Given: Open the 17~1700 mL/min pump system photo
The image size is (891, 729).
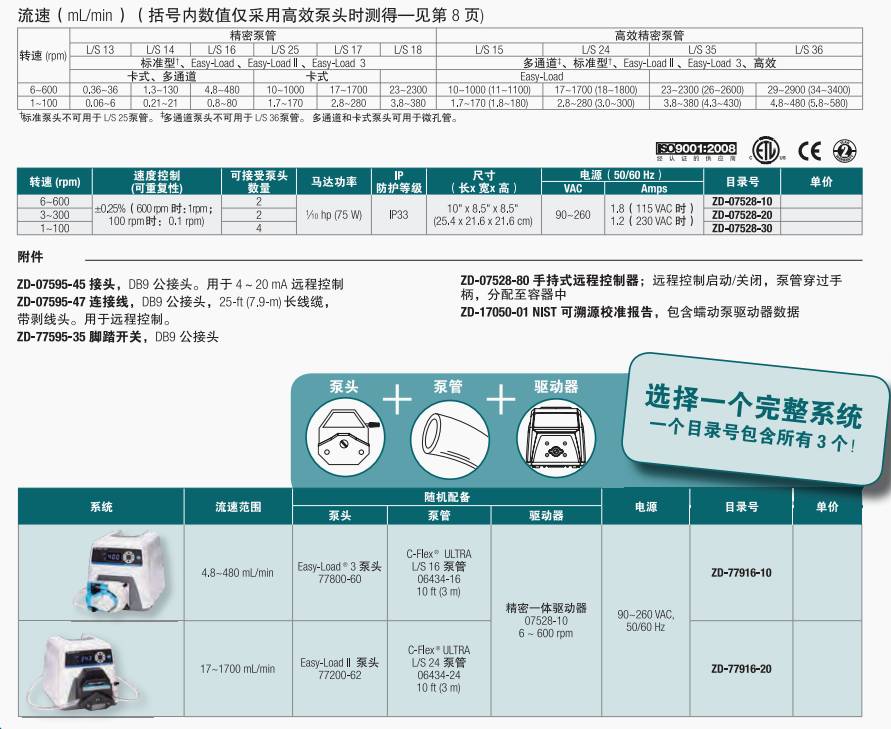Looking at the screenshot, I should (100, 668).
